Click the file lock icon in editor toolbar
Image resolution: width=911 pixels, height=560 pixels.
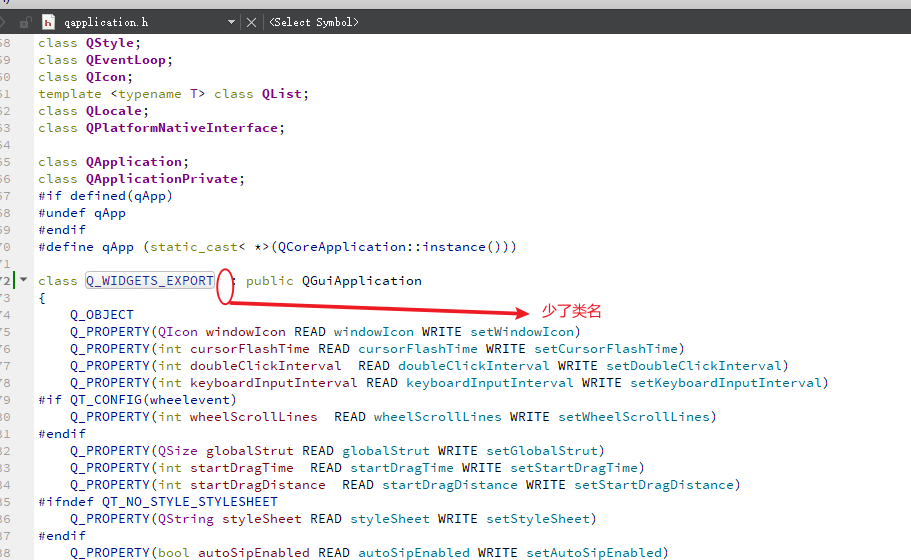(x=25, y=23)
